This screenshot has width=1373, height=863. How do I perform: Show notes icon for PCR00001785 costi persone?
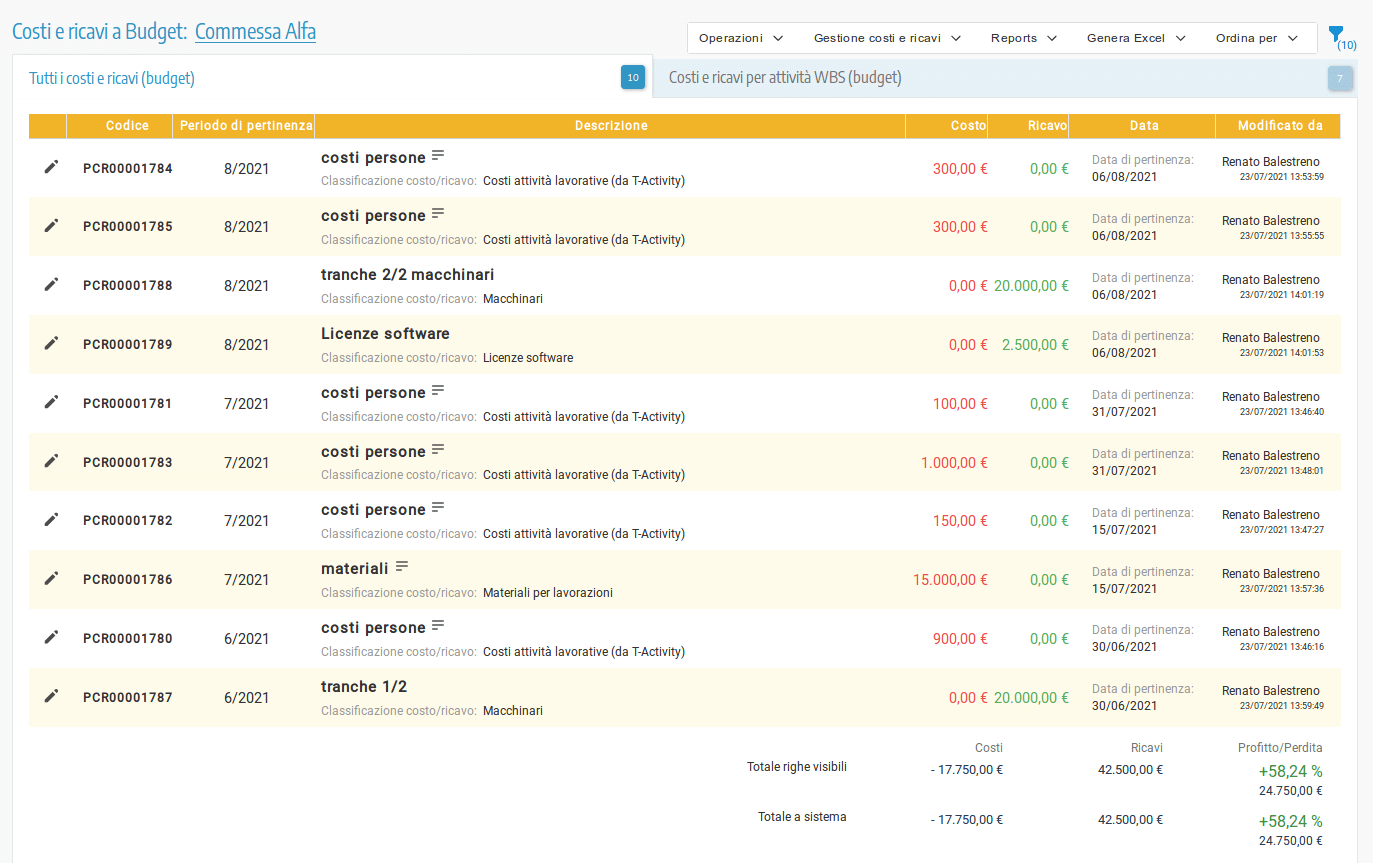point(438,214)
